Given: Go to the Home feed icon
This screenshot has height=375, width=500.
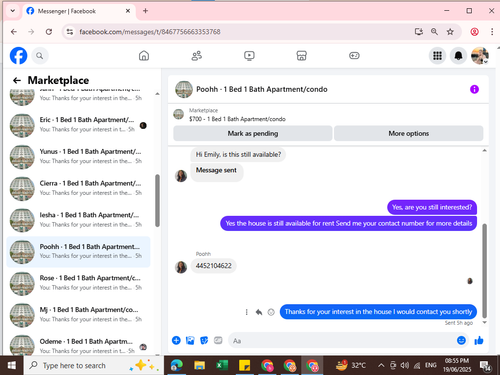Looking at the screenshot, I should 144,56.
